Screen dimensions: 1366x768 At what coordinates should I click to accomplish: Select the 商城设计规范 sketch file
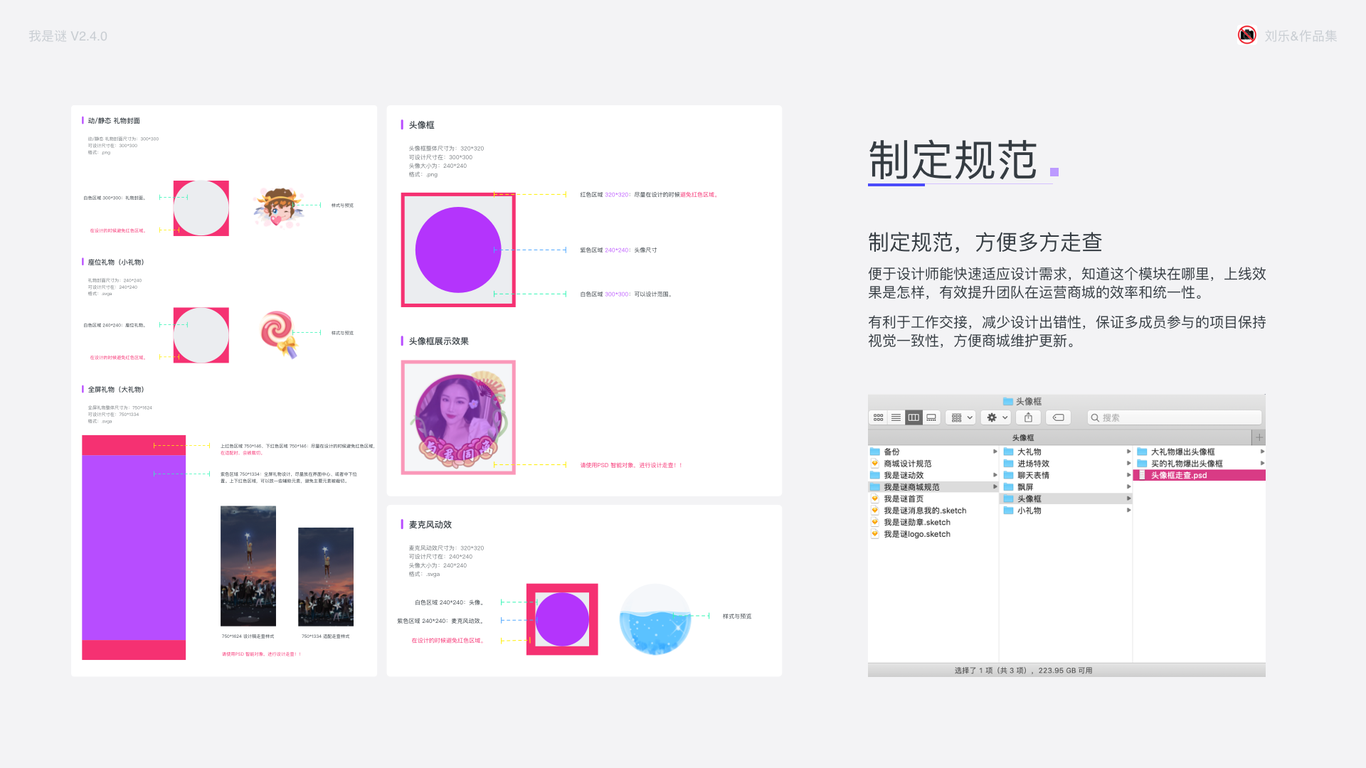pyautogui.click(x=934, y=464)
